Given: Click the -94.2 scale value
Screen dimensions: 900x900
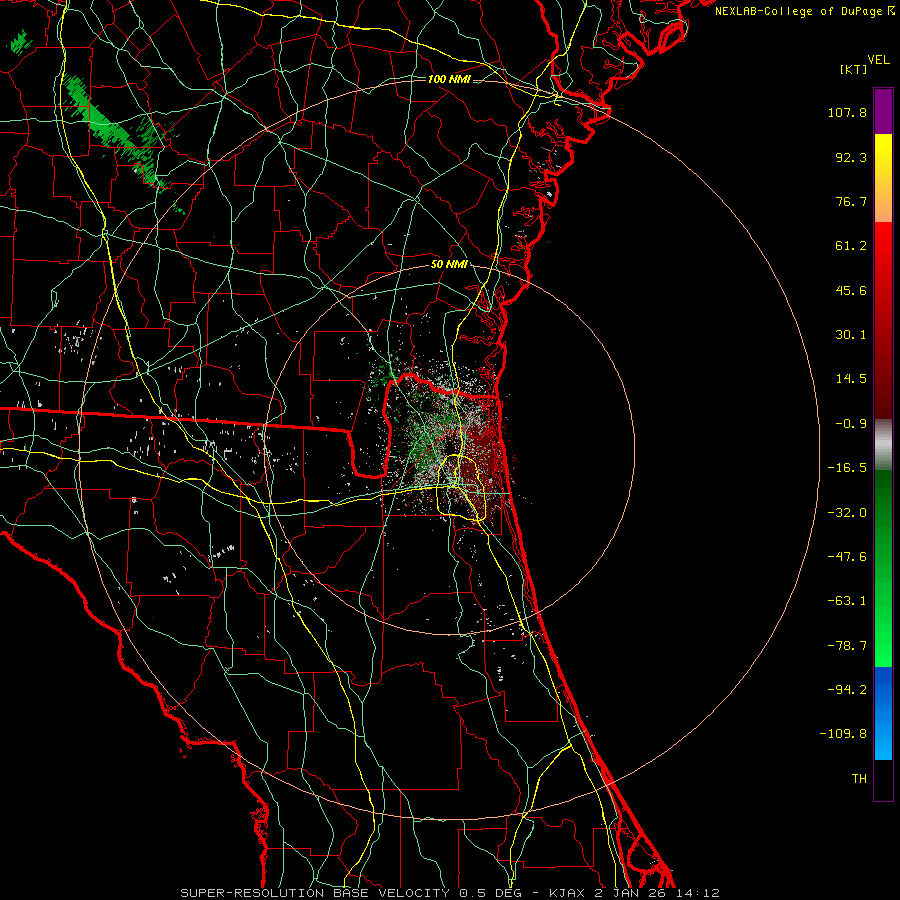Looking at the screenshot, I should (847, 690).
